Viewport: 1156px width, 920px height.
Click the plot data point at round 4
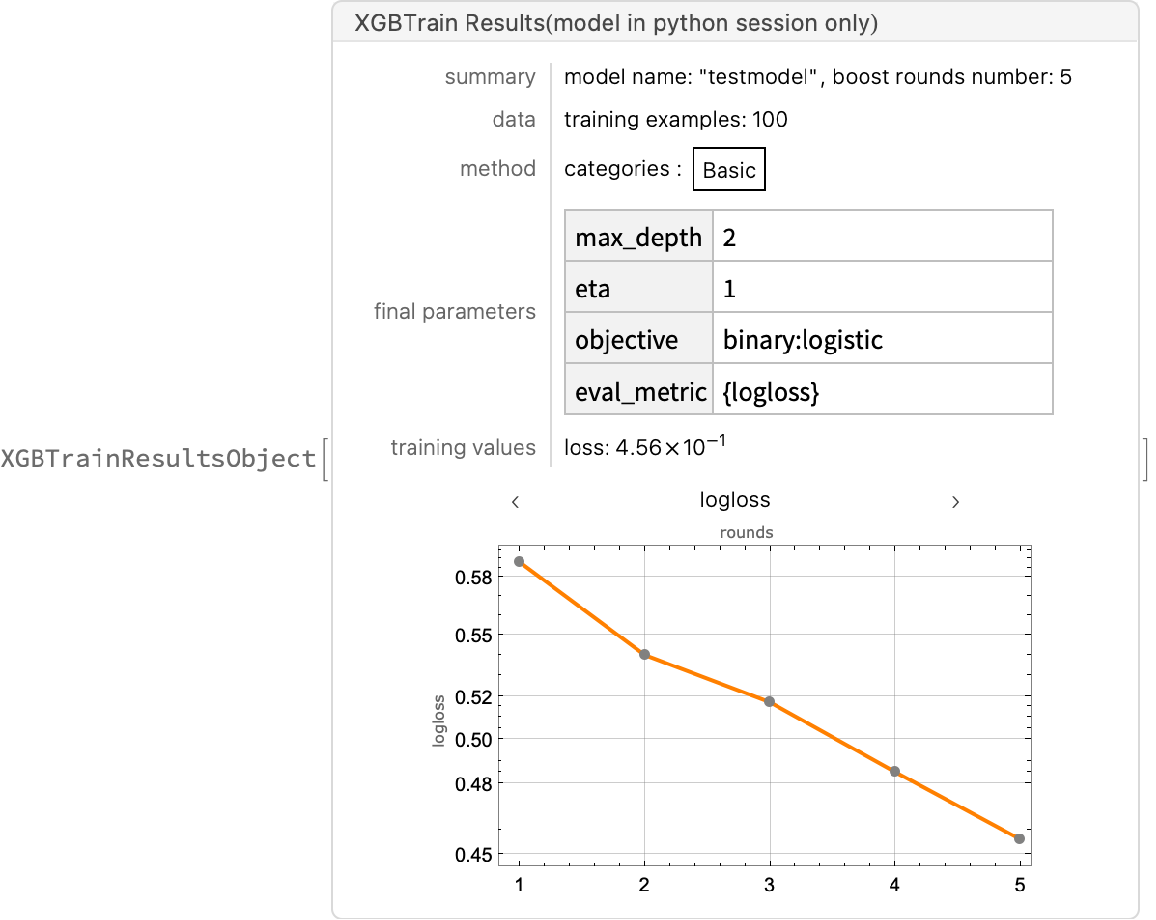(x=895, y=772)
